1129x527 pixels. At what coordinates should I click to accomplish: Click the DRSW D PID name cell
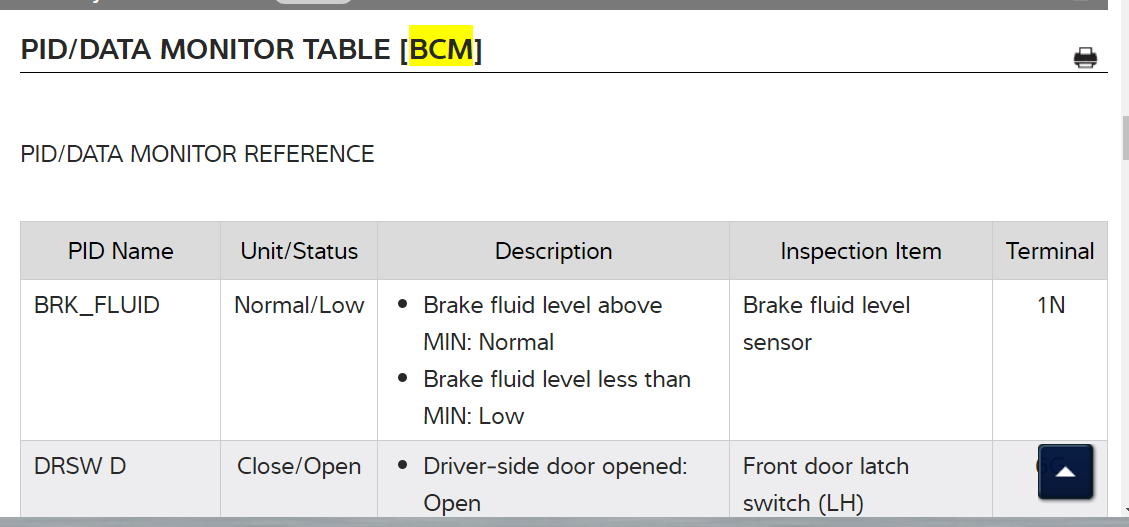tap(80, 466)
